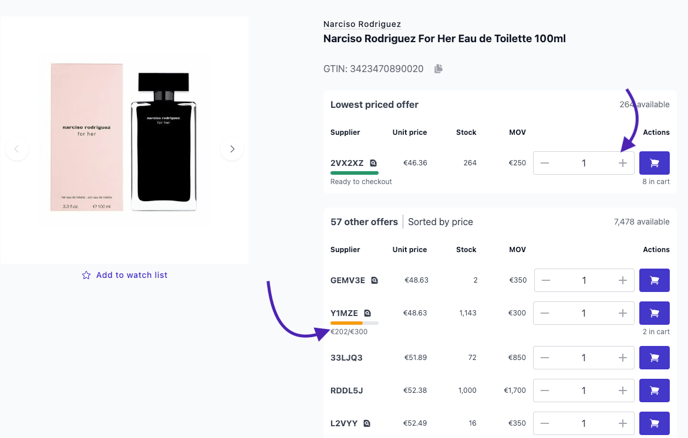Increase quantity for L2VYY offer
The width and height of the screenshot is (688, 438).
tap(623, 423)
